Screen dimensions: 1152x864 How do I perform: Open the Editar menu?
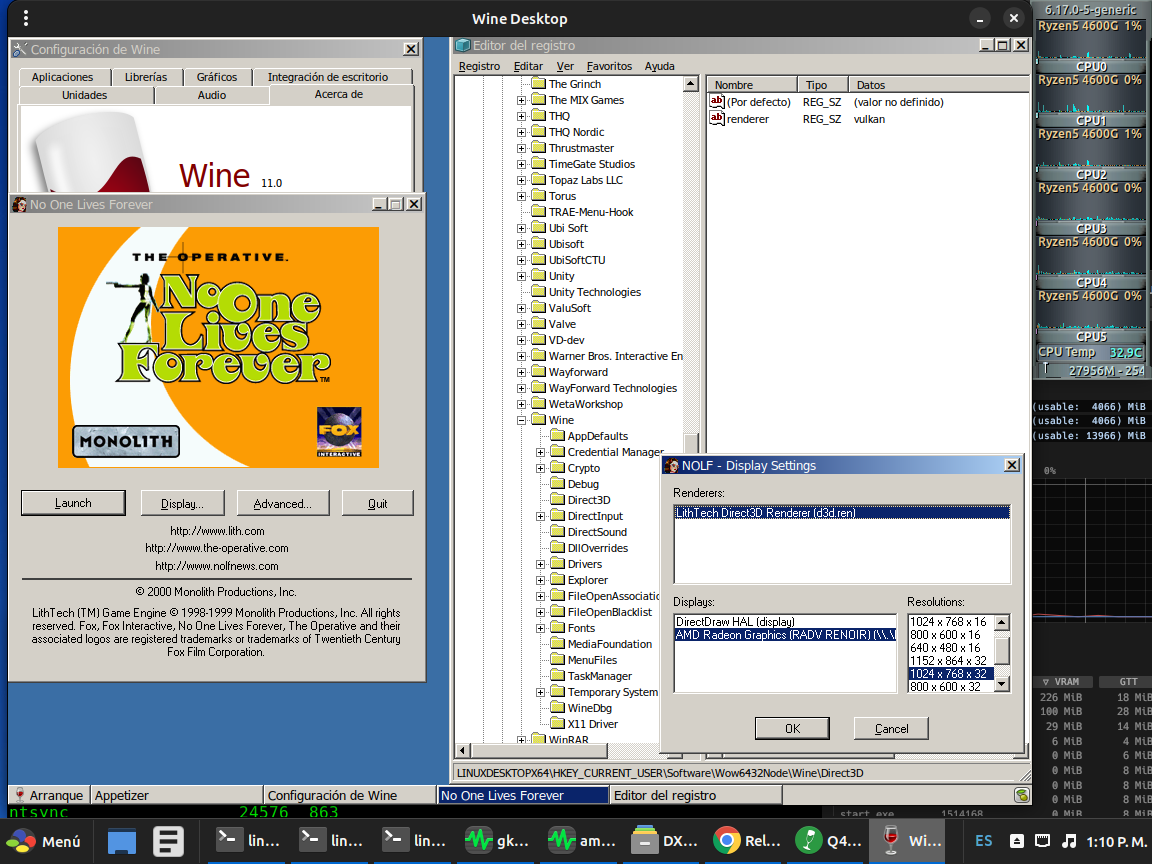coord(528,66)
